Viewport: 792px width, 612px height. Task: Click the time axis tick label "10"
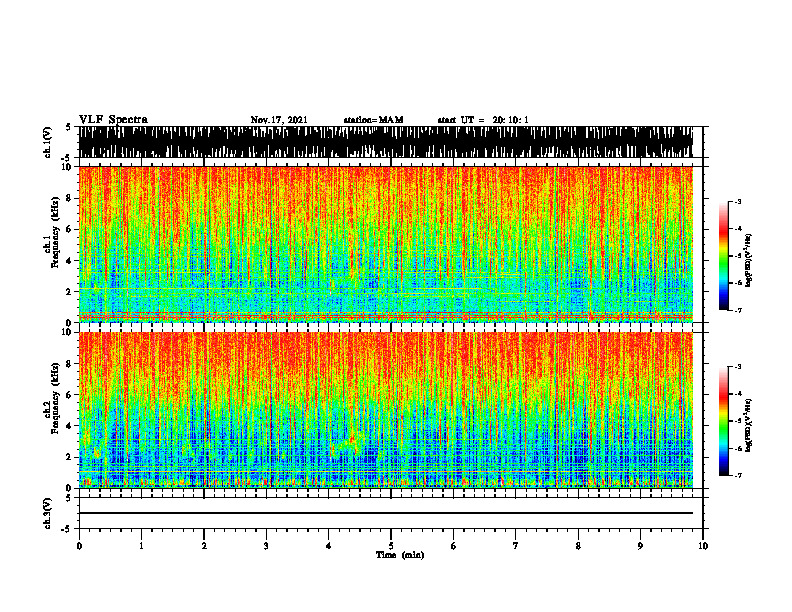tap(703, 546)
